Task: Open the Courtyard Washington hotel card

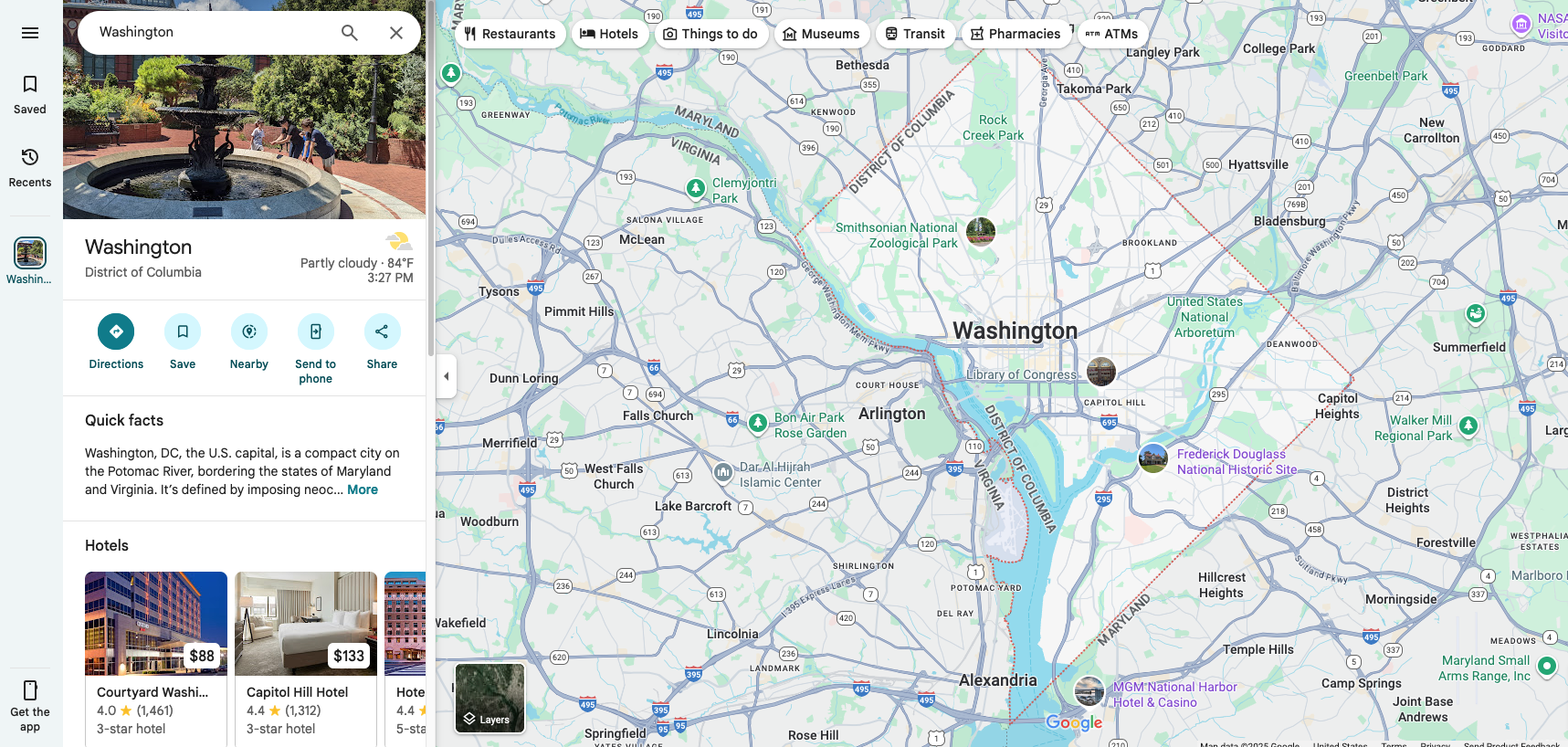Action: (x=156, y=658)
